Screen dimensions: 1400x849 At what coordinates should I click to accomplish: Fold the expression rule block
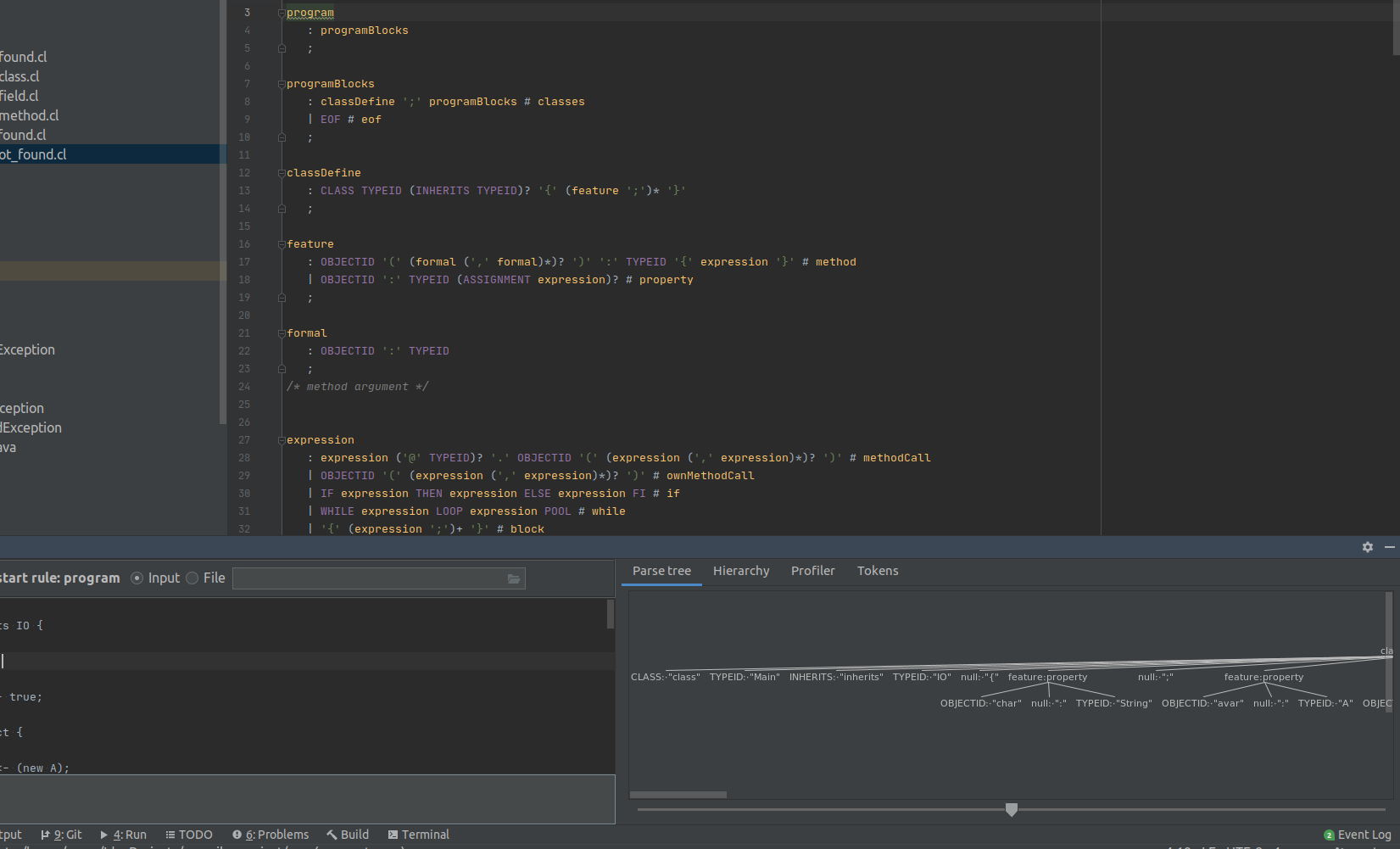click(x=282, y=440)
